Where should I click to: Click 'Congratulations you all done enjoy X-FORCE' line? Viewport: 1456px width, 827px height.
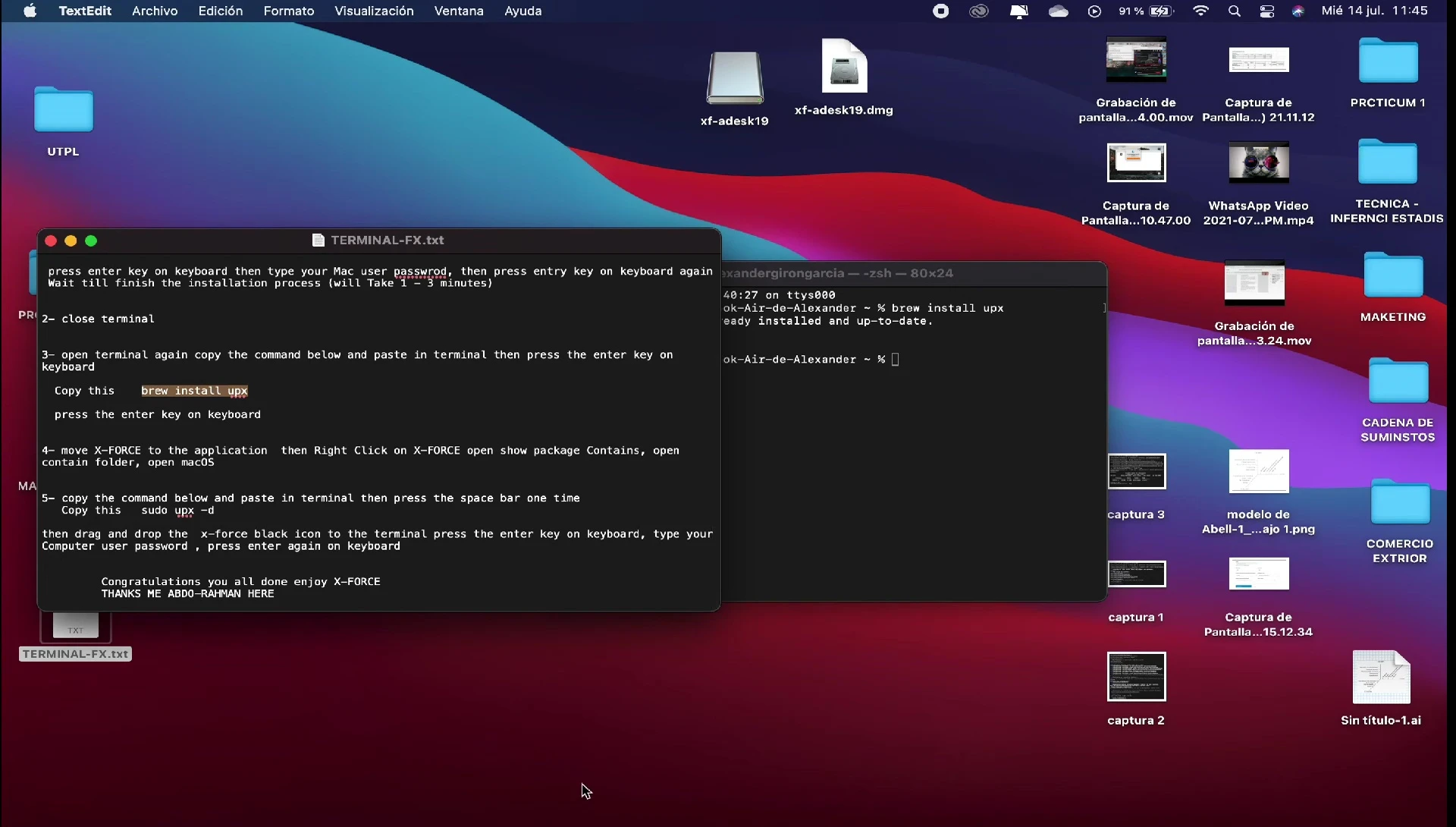coord(241,582)
